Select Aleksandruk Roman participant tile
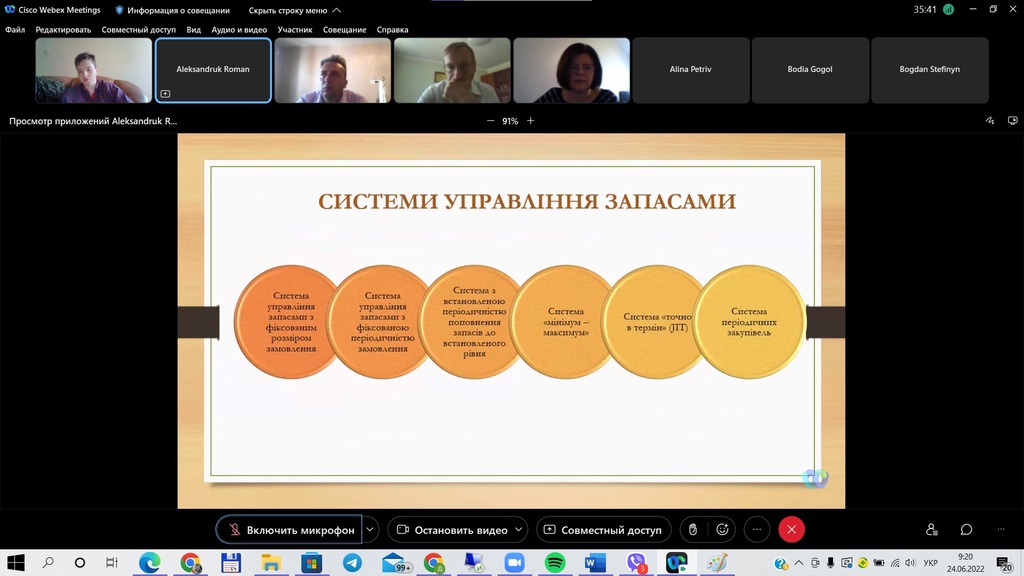Image resolution: width=1024 pixels, height=576 pixels. (213, 70)
